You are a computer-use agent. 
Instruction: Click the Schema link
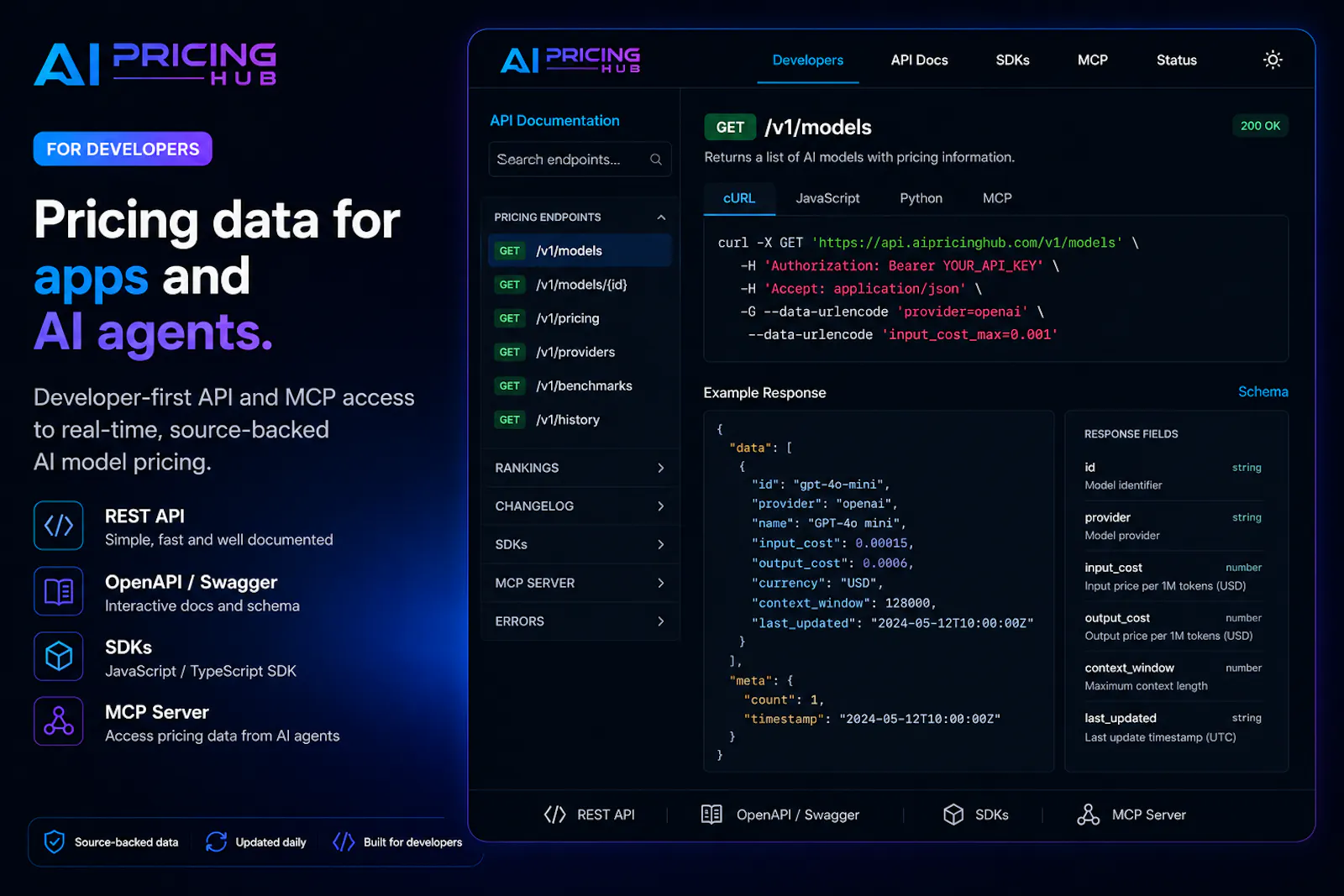(x=1263, y=392)
